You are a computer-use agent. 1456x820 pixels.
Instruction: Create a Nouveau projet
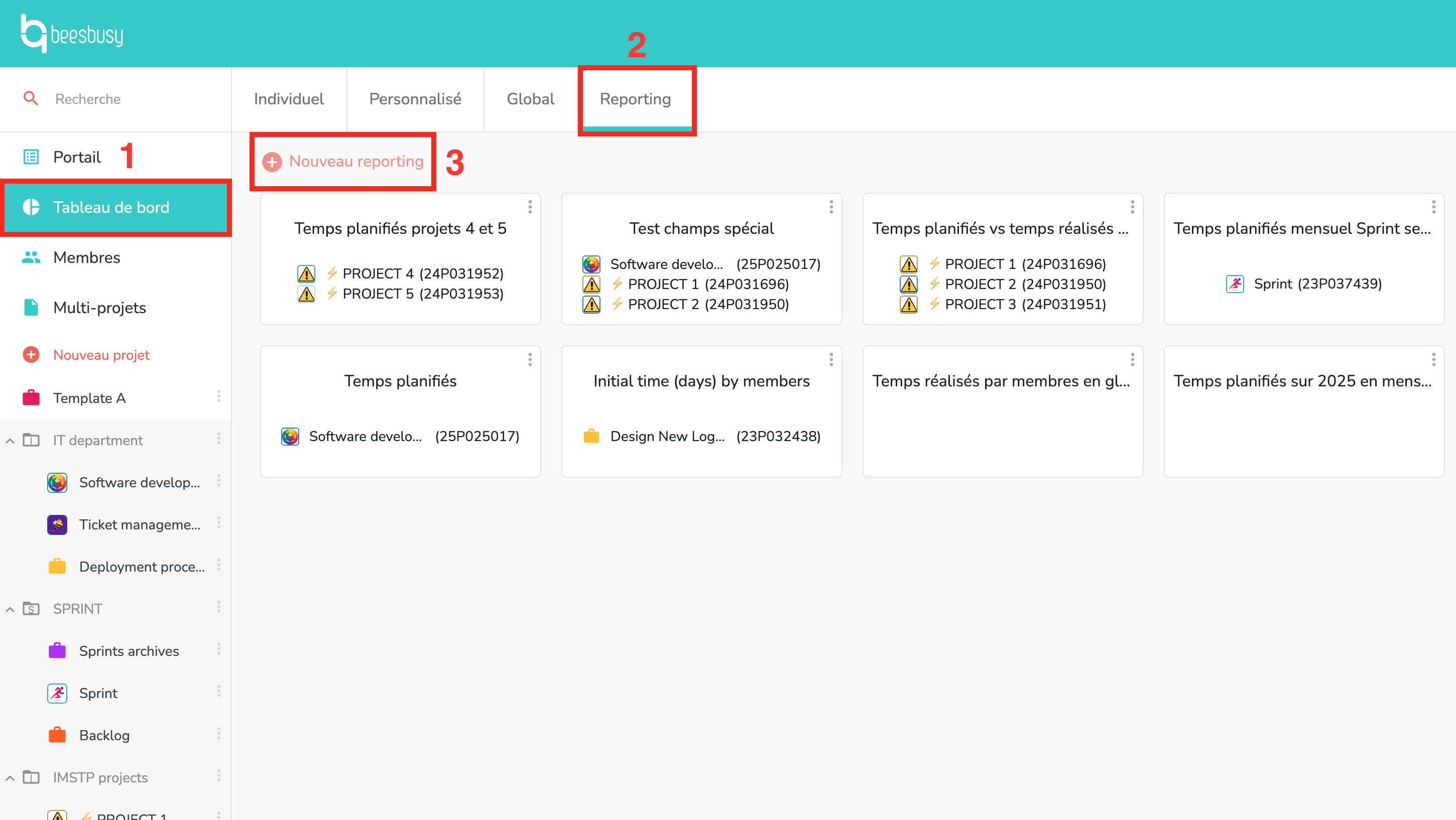point(101,355)
